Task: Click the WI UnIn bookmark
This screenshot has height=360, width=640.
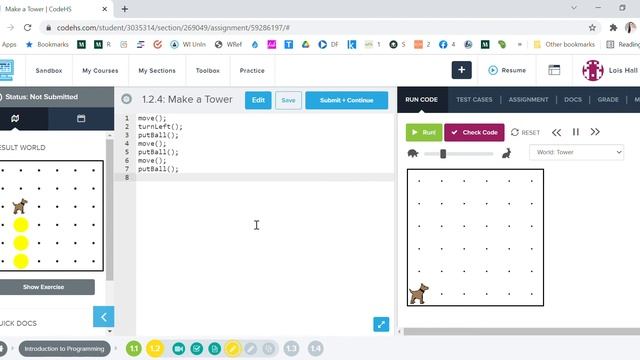Action: point(188,44)
